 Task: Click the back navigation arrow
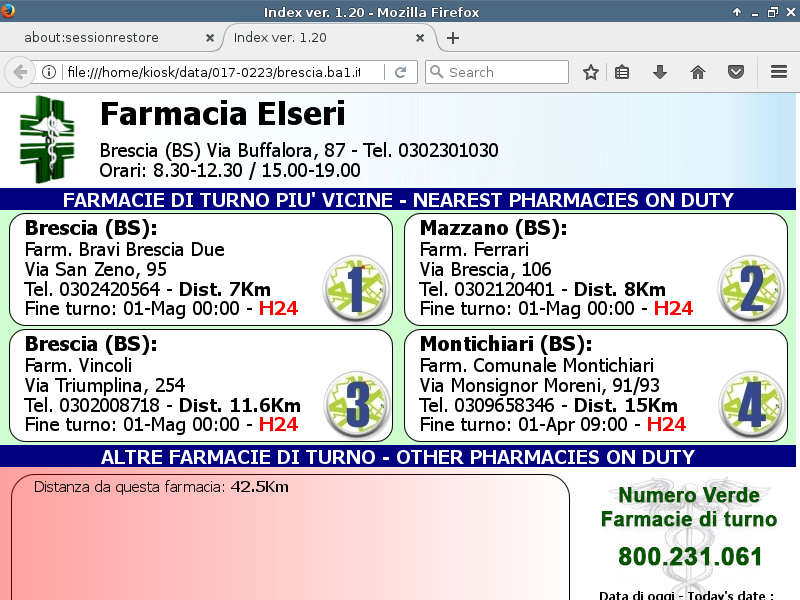coord(19,72)
